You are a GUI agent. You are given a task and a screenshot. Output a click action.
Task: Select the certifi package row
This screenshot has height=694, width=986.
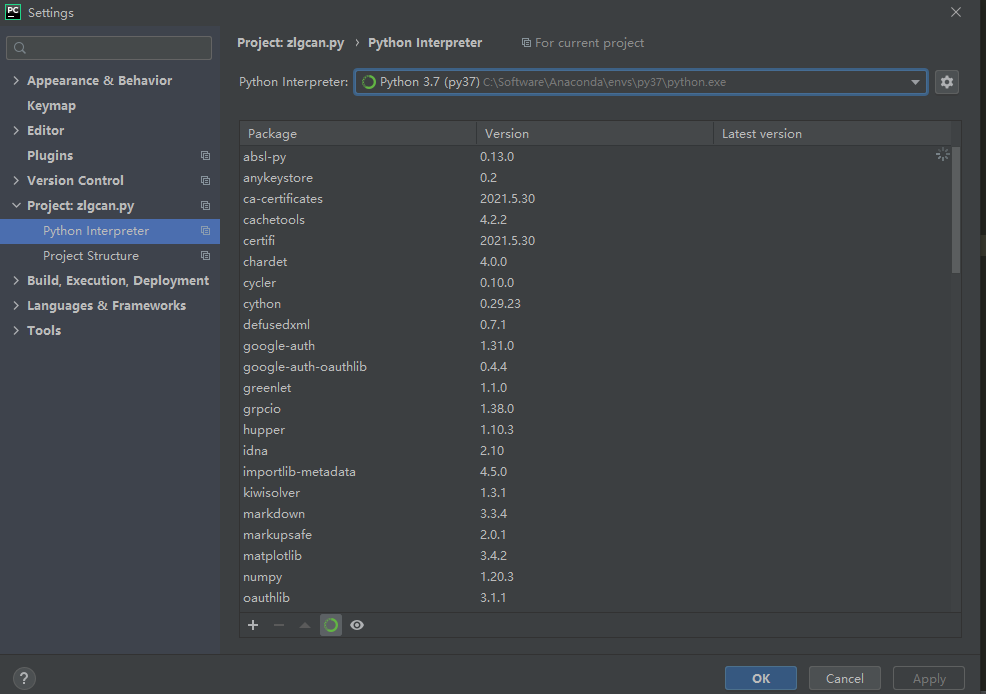tap(595, 241)
